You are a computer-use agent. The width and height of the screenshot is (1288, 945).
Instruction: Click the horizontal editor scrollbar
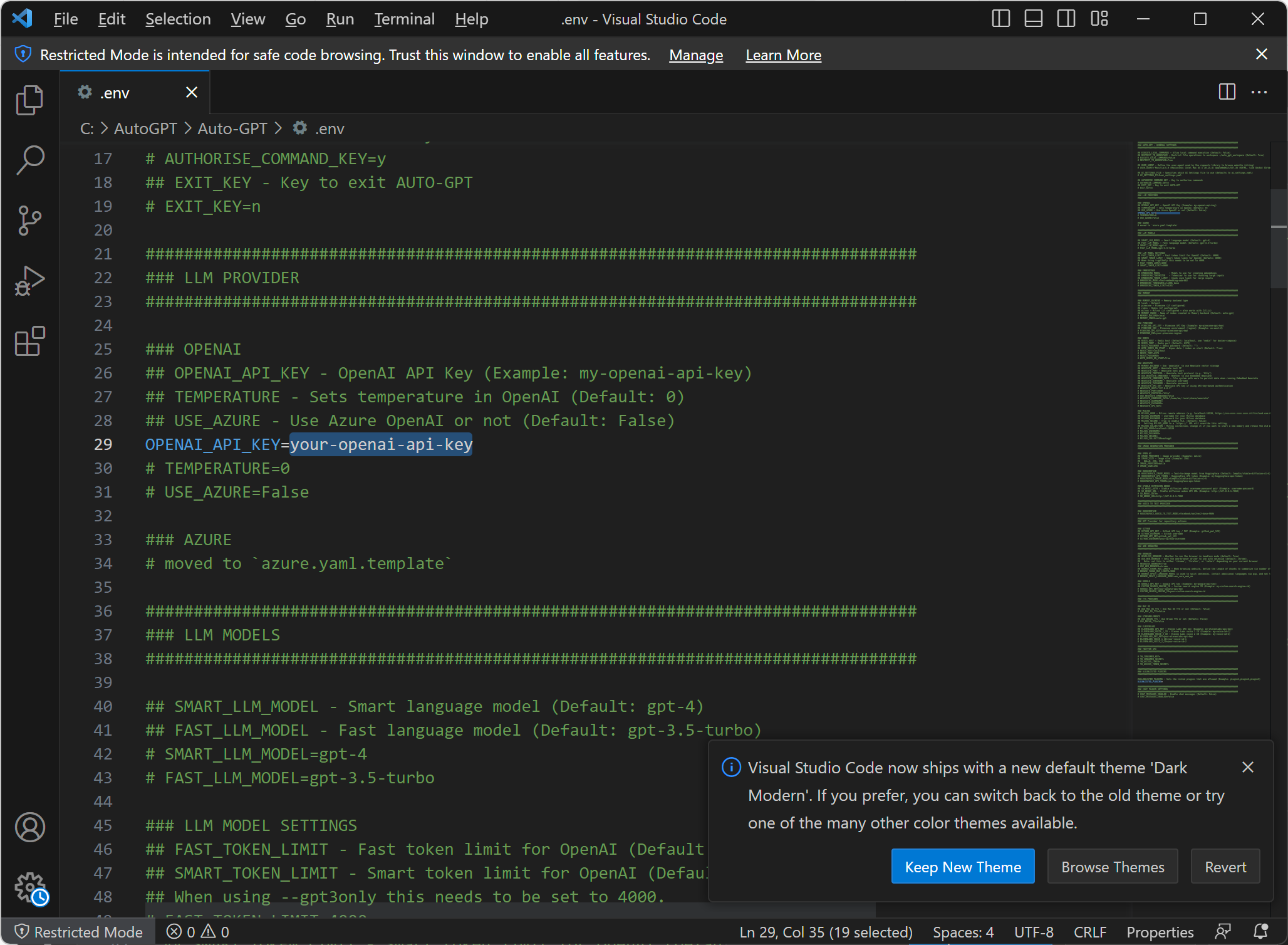tap(511, 911)
